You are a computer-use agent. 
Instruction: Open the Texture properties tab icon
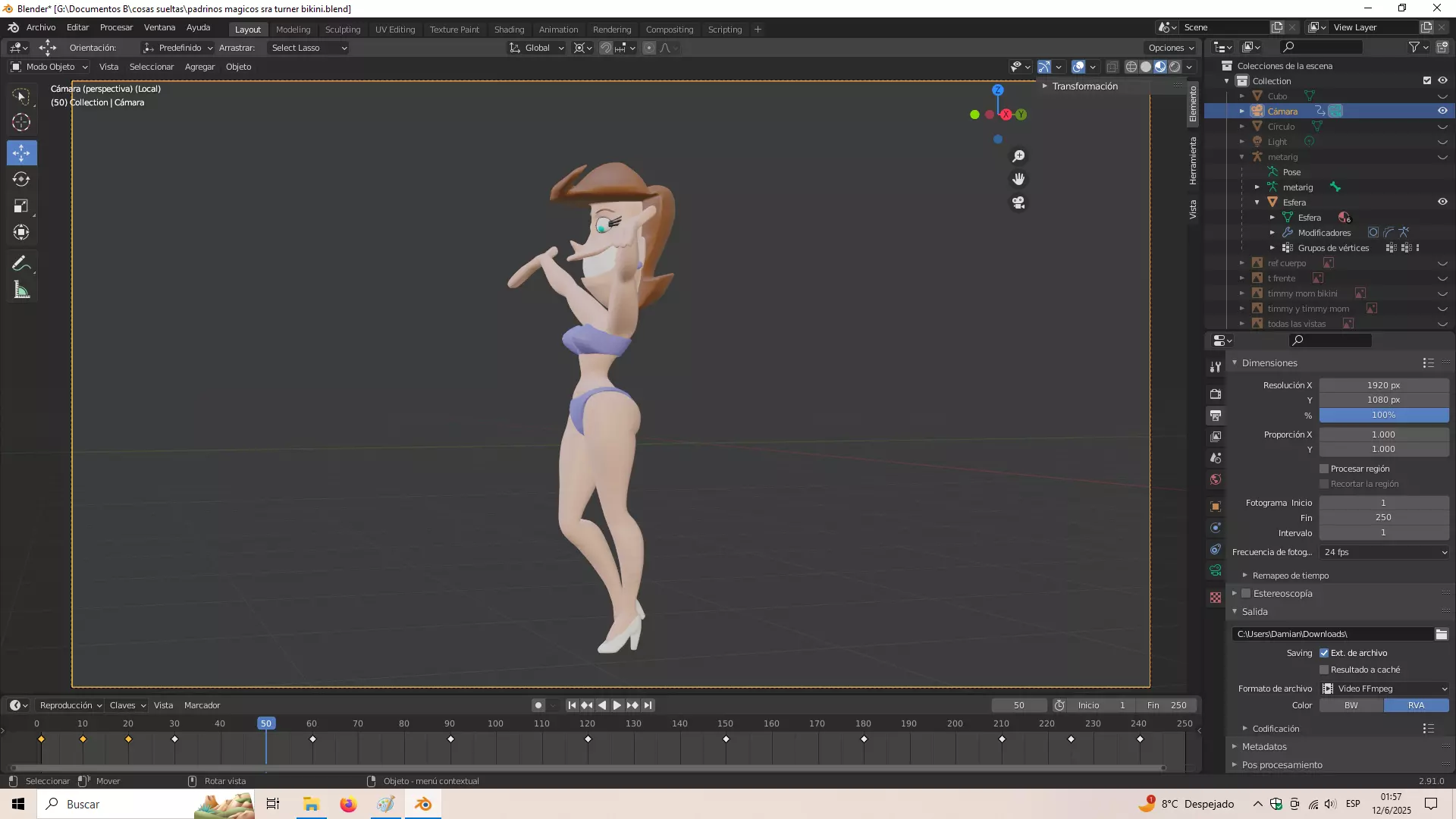click(1216, 598)
